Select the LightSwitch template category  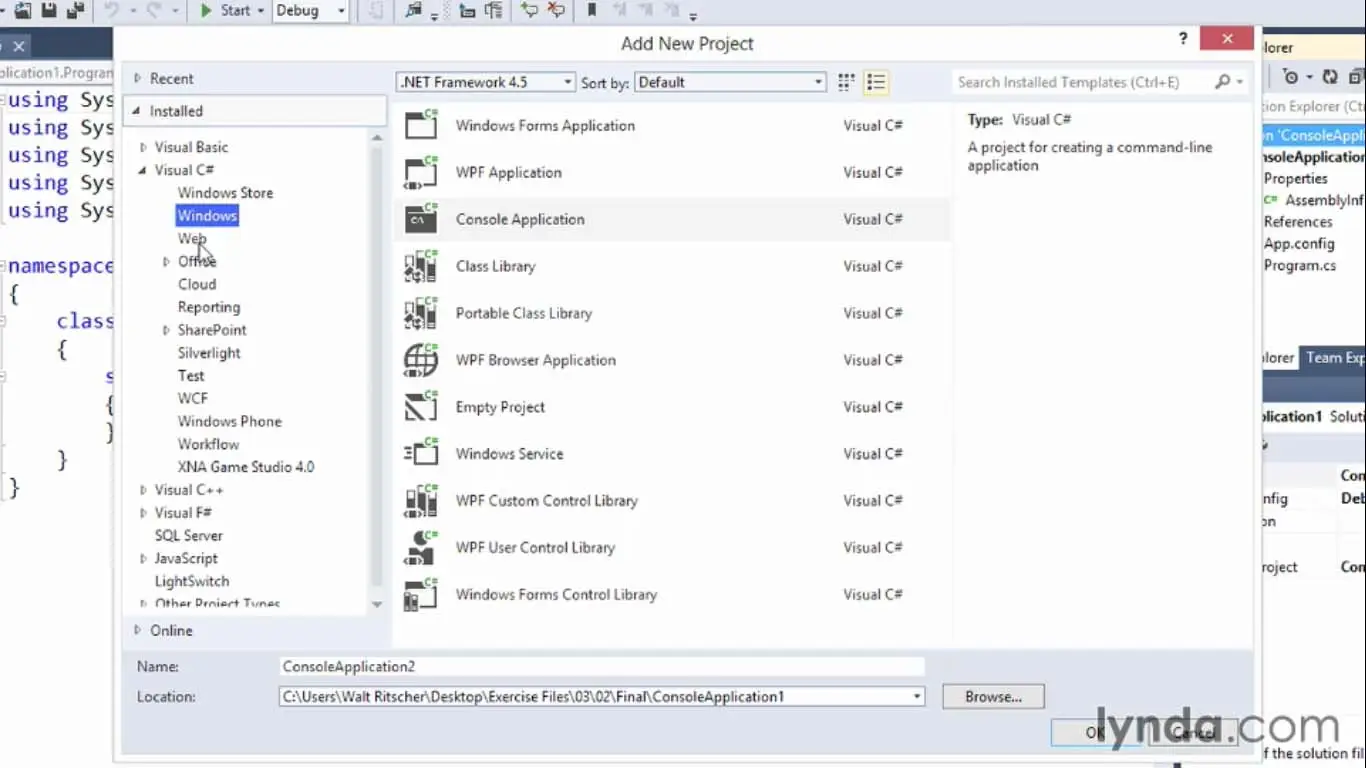pyautogui.click(x=192, y=581)
